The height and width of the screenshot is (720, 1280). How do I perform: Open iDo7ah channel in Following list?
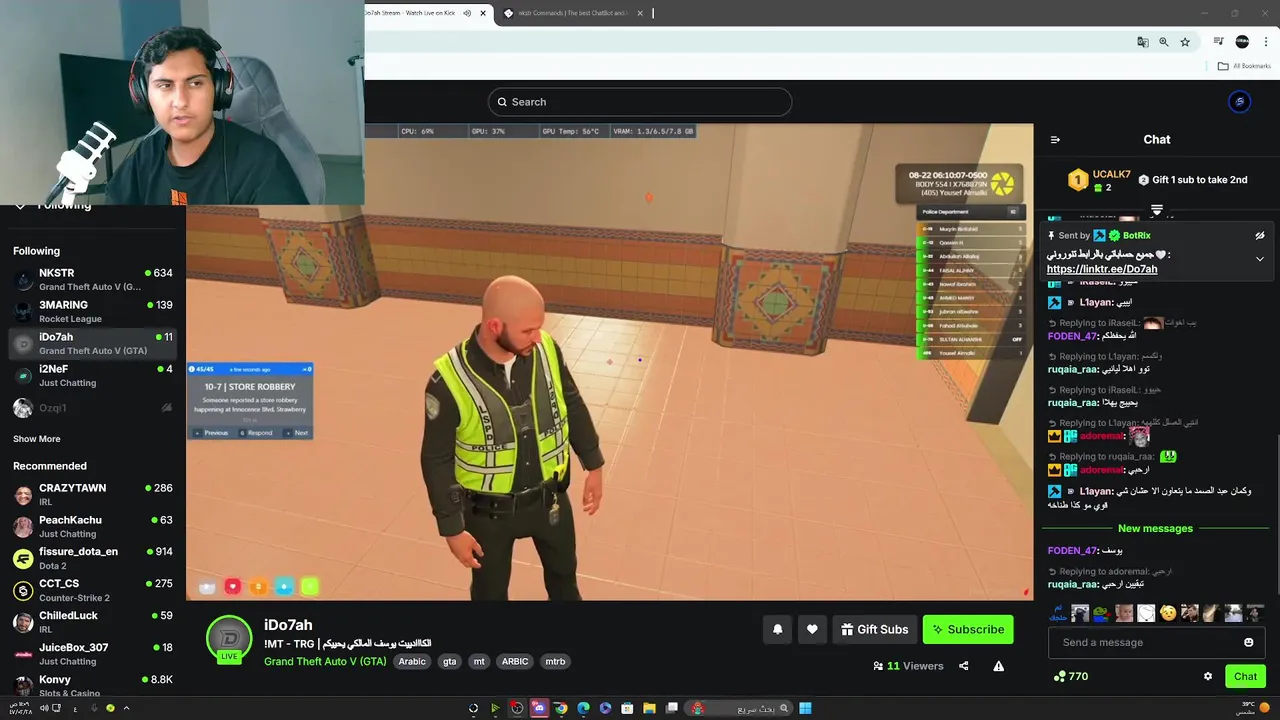pyautogui.click(x=93, y=344)
